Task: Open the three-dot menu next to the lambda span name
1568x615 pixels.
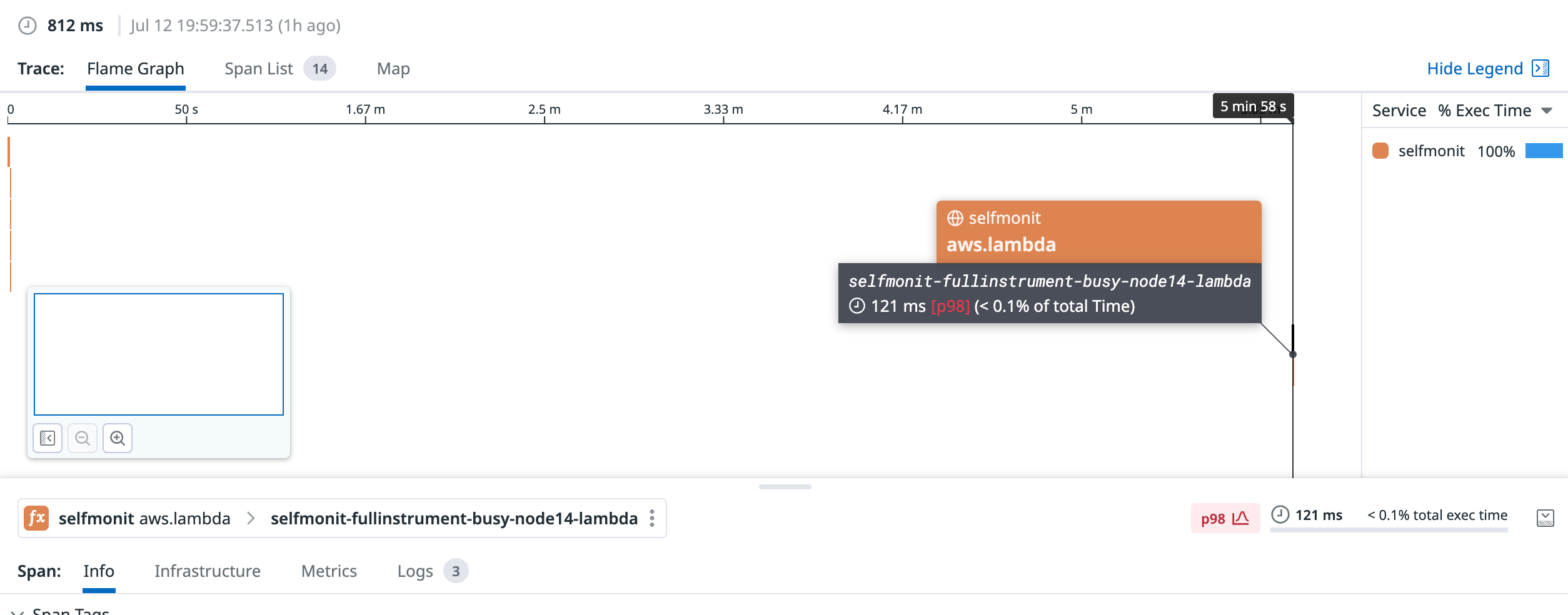Action: (652, 517)
